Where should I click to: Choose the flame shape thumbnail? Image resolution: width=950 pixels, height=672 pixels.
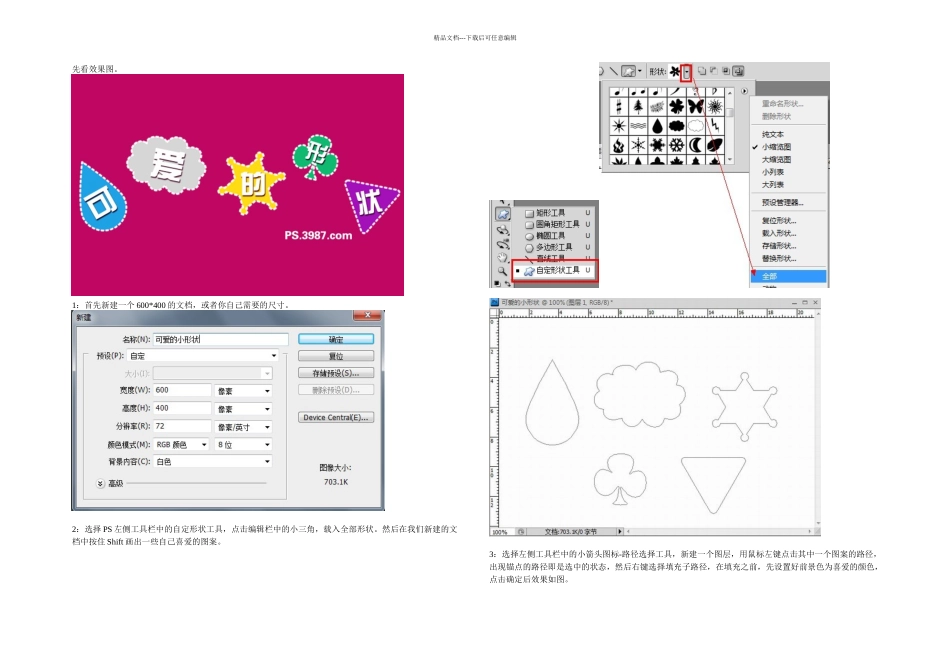(619, 145)
